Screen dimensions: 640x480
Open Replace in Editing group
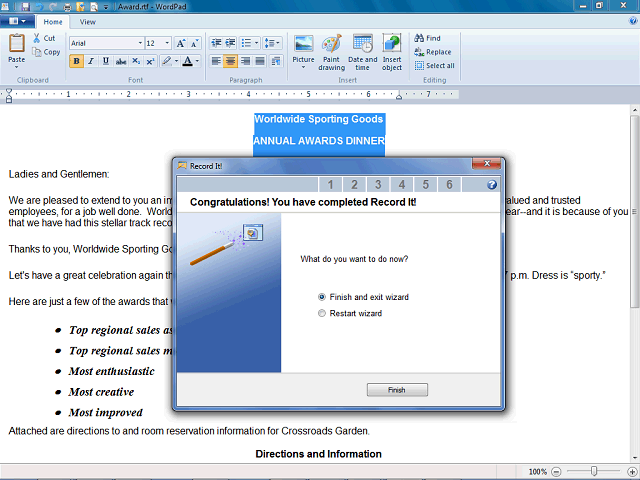(x=433, y=52)
